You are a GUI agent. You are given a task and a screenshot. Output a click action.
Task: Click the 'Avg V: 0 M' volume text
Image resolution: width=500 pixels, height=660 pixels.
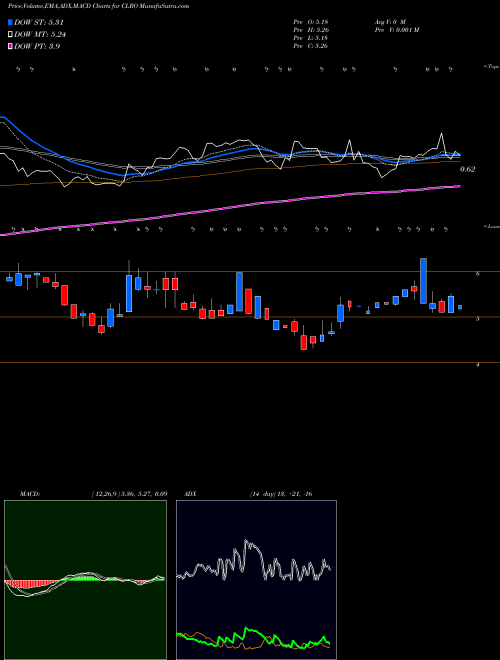pyautogui.click(x=389, y=21)
